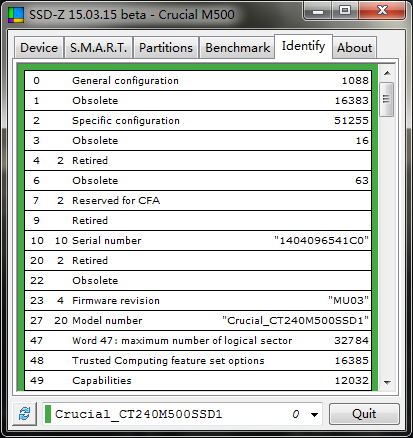Click the refresh drives icon button
This screenshot has height=438, width=413.
(25, 414)
